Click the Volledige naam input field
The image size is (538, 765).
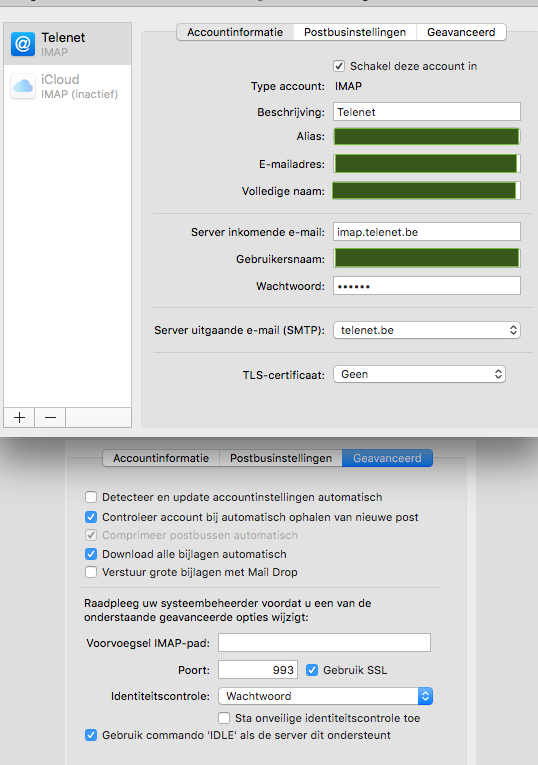[x=427, y=191]
